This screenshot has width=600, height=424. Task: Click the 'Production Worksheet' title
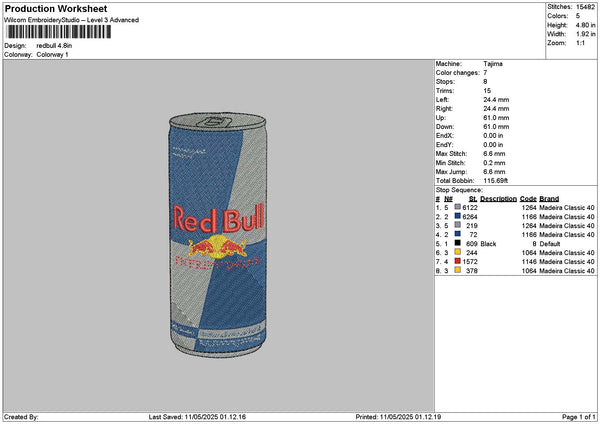tap(56, 9)
